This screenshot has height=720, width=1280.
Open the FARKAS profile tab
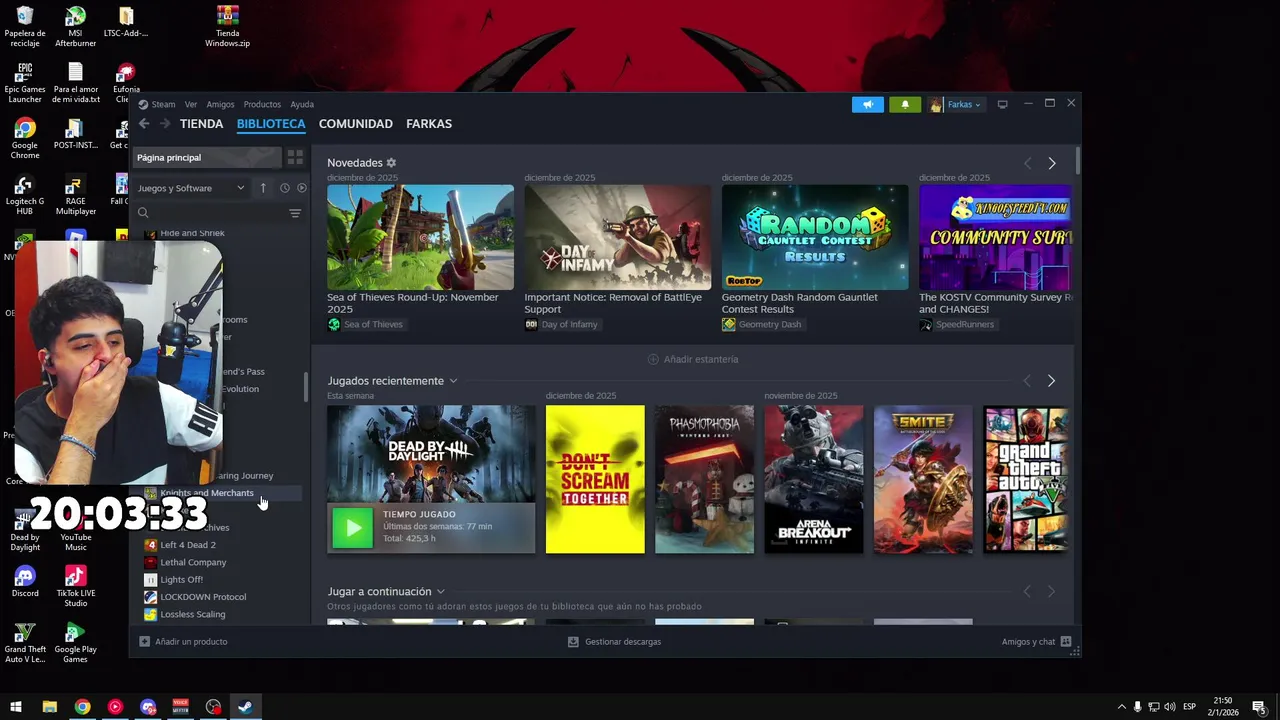pyautogui.click(x=429, y=124)
